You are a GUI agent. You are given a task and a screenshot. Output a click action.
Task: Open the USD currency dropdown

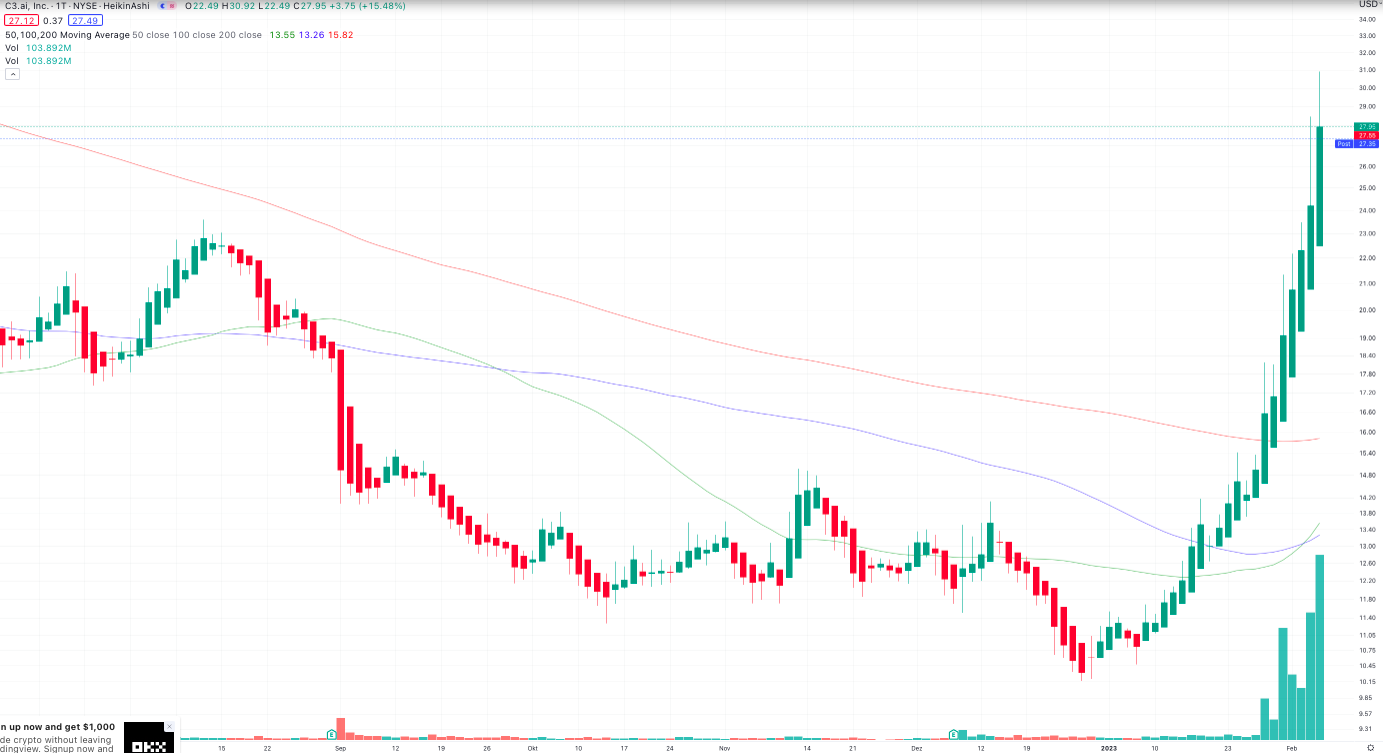1368,5
